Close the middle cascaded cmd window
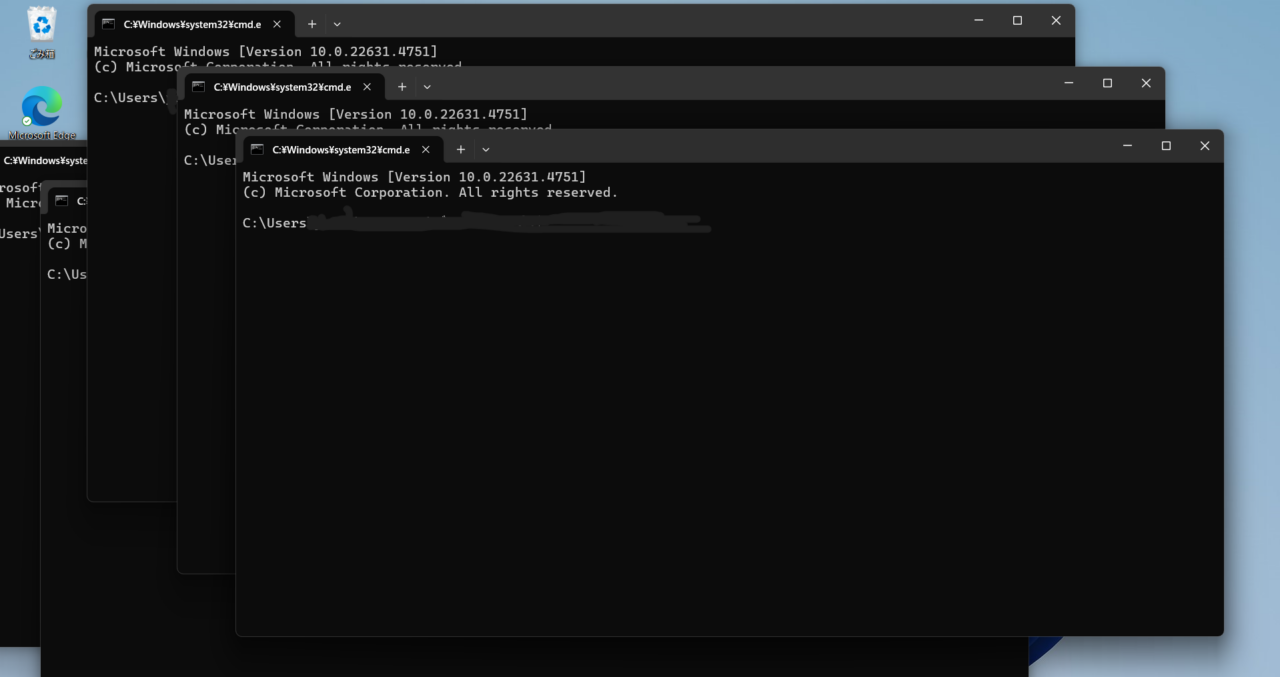Image resolution: width=1280 pixels, height=677 pixels. [1146, 83]
